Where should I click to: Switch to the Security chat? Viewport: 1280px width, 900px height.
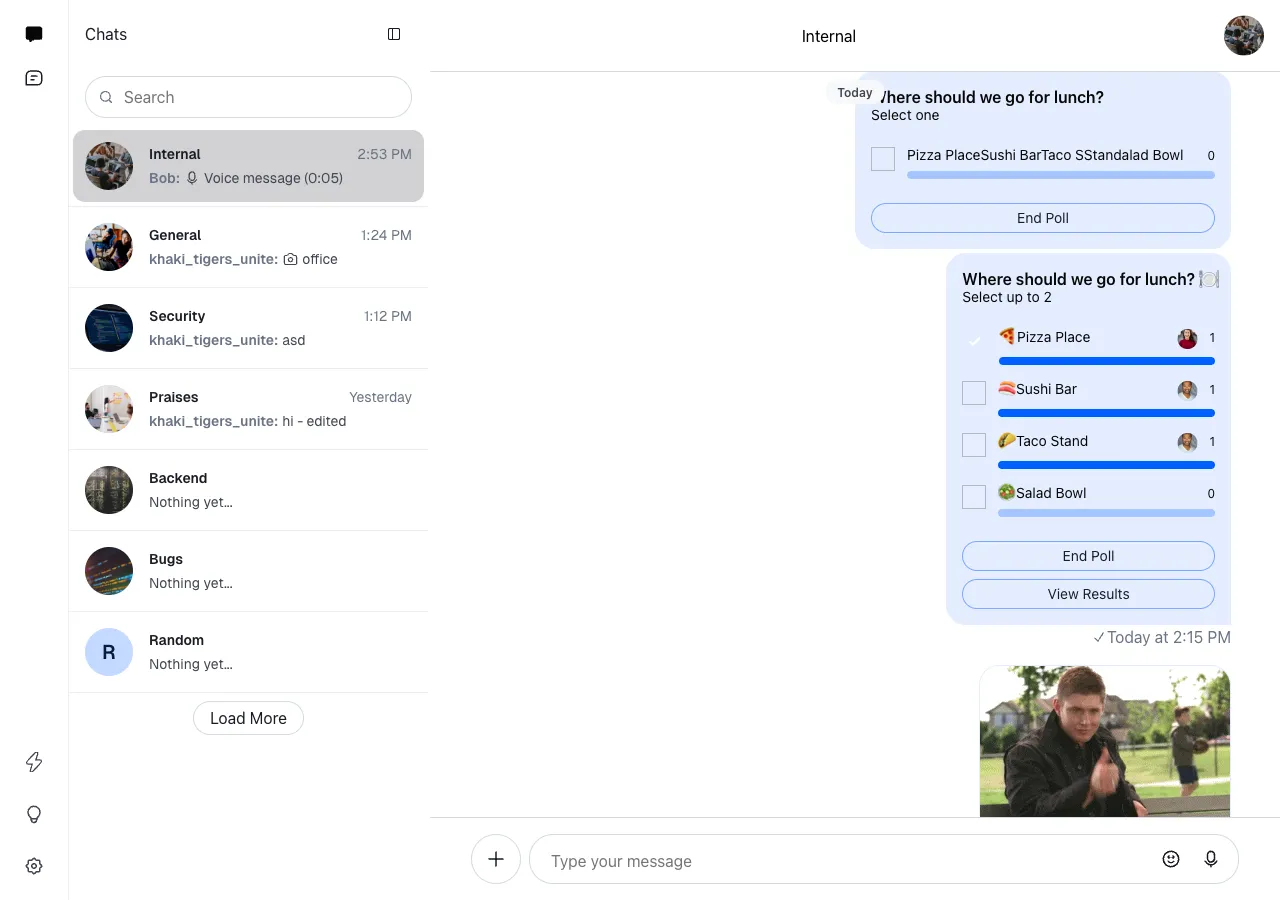(x=248, y=327)
